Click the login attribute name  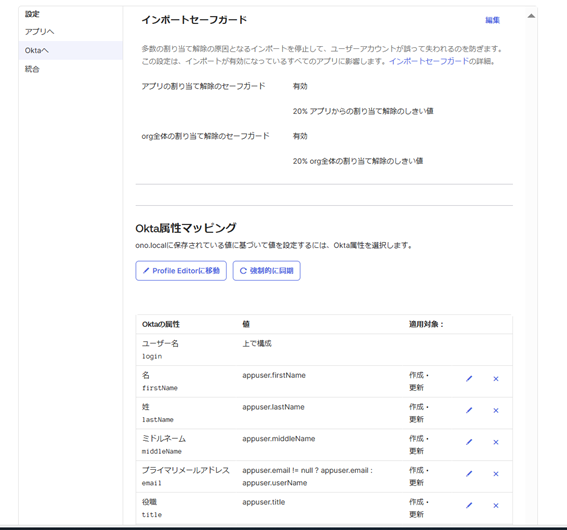tap(152, 356)
